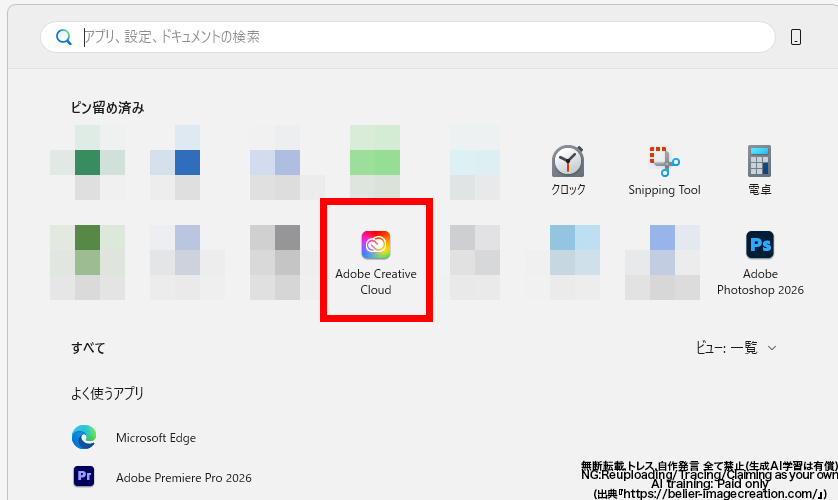Click the すべて section heading

(88, 348)
